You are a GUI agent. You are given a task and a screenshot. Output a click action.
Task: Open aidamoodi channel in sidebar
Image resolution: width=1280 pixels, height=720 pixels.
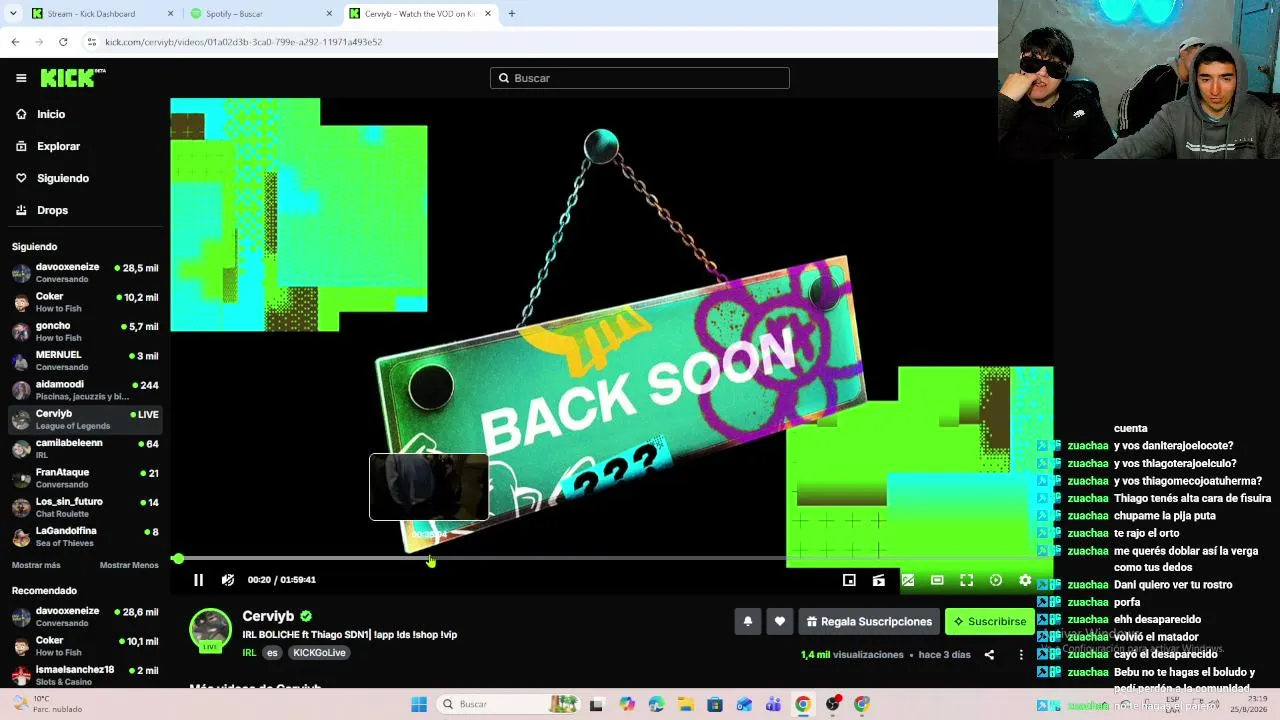[85, 390]
